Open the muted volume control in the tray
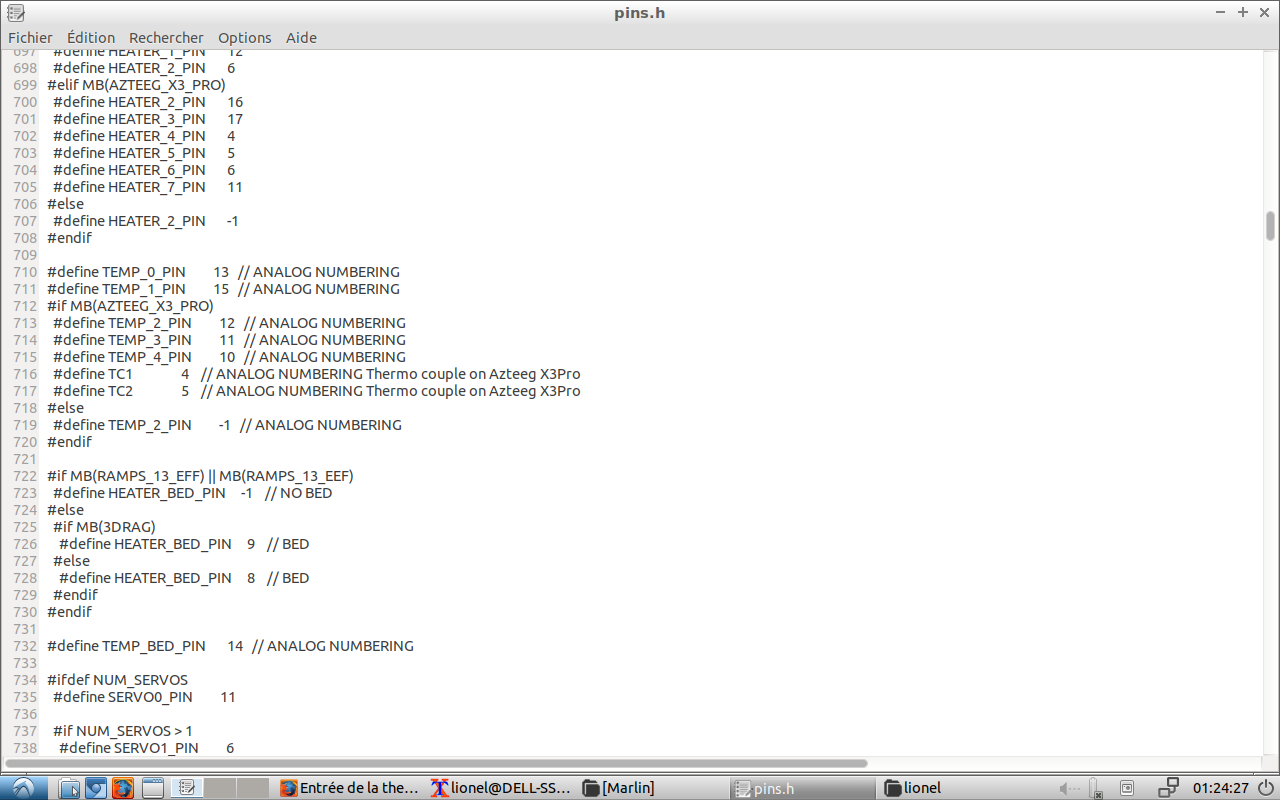 click(x=1070, y=788)
